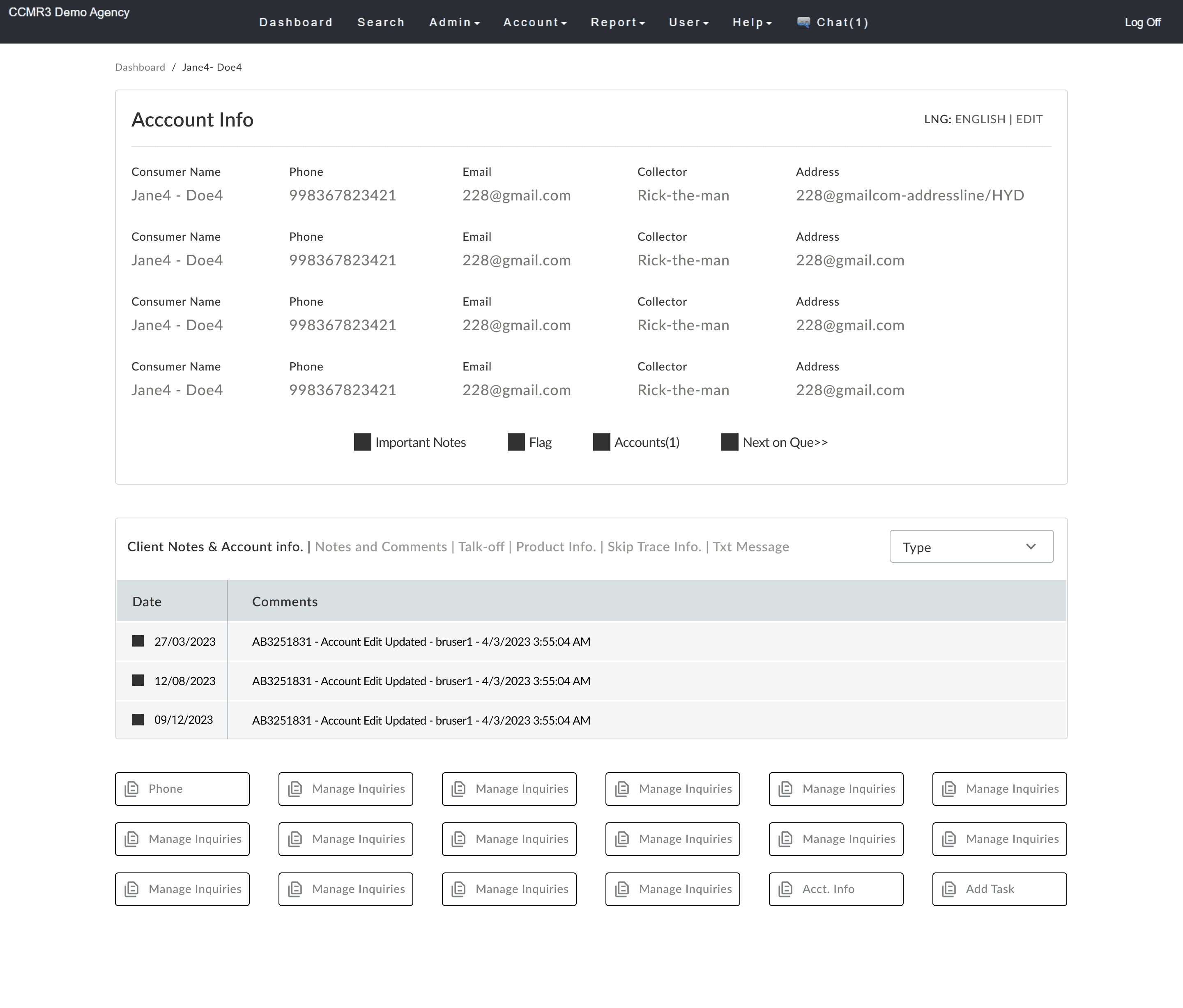Check the box for 27/03/2023 note

coord(138,641)
